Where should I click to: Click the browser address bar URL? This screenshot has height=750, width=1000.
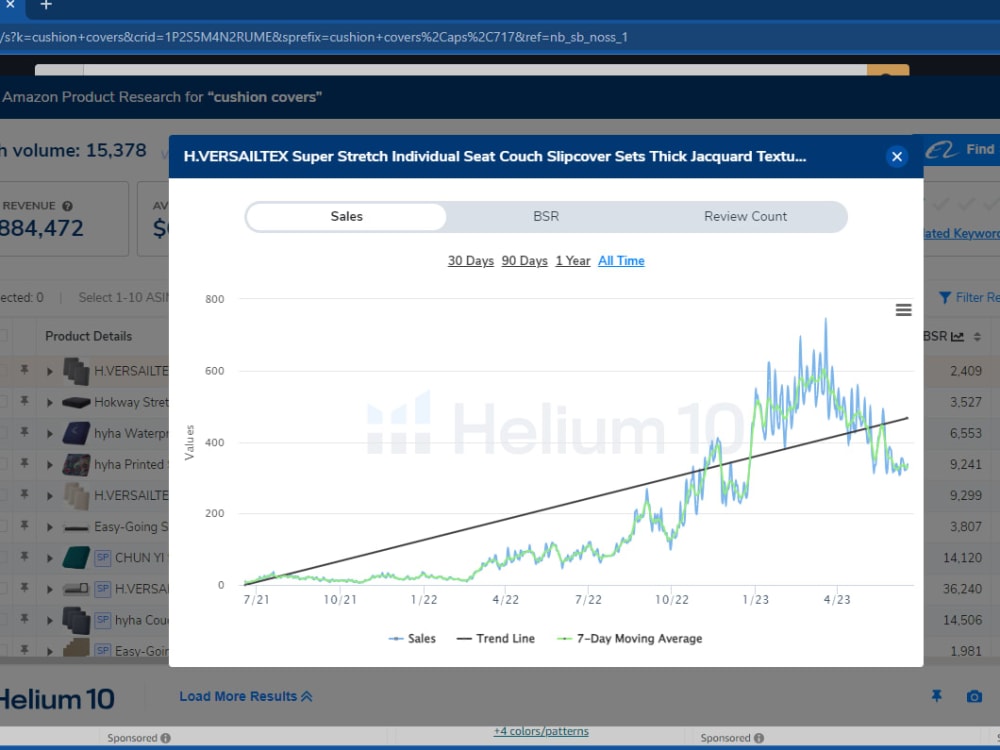(314, 37)
